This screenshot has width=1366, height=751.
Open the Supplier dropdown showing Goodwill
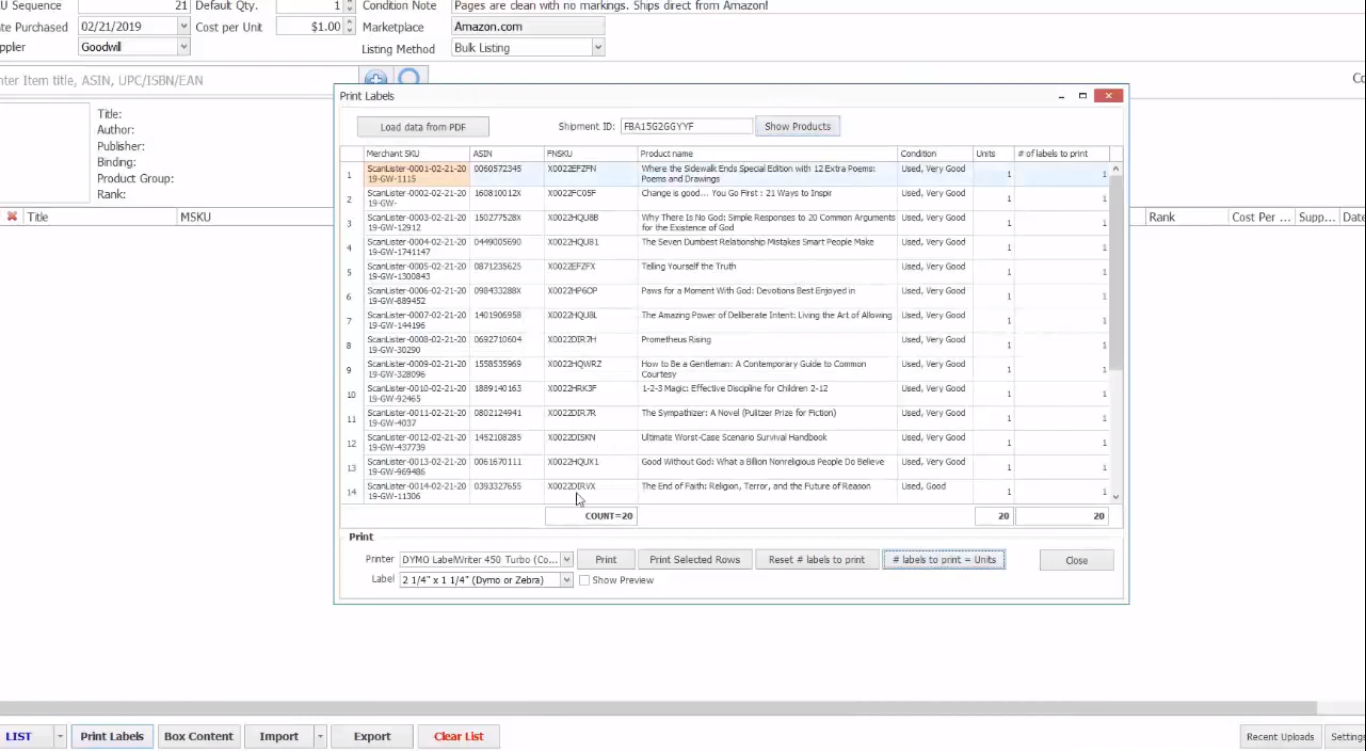click(183, 47)
